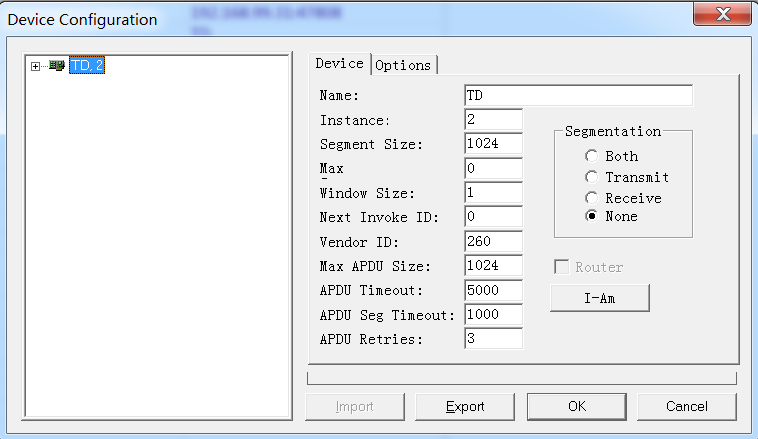
Task: Click the Max field showing 0
Action: 494,168
